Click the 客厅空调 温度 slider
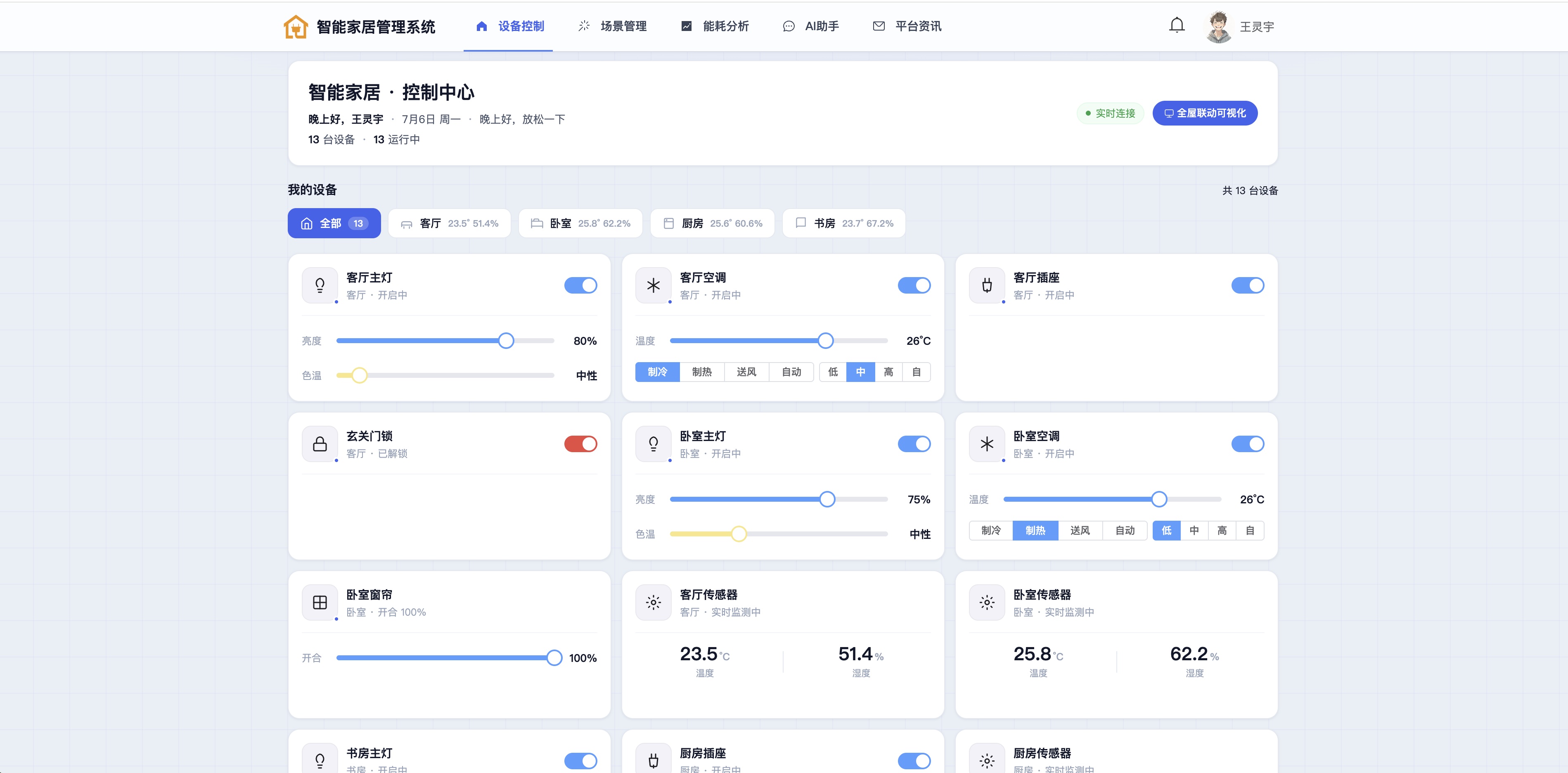1568x773 pixels. 779,341
